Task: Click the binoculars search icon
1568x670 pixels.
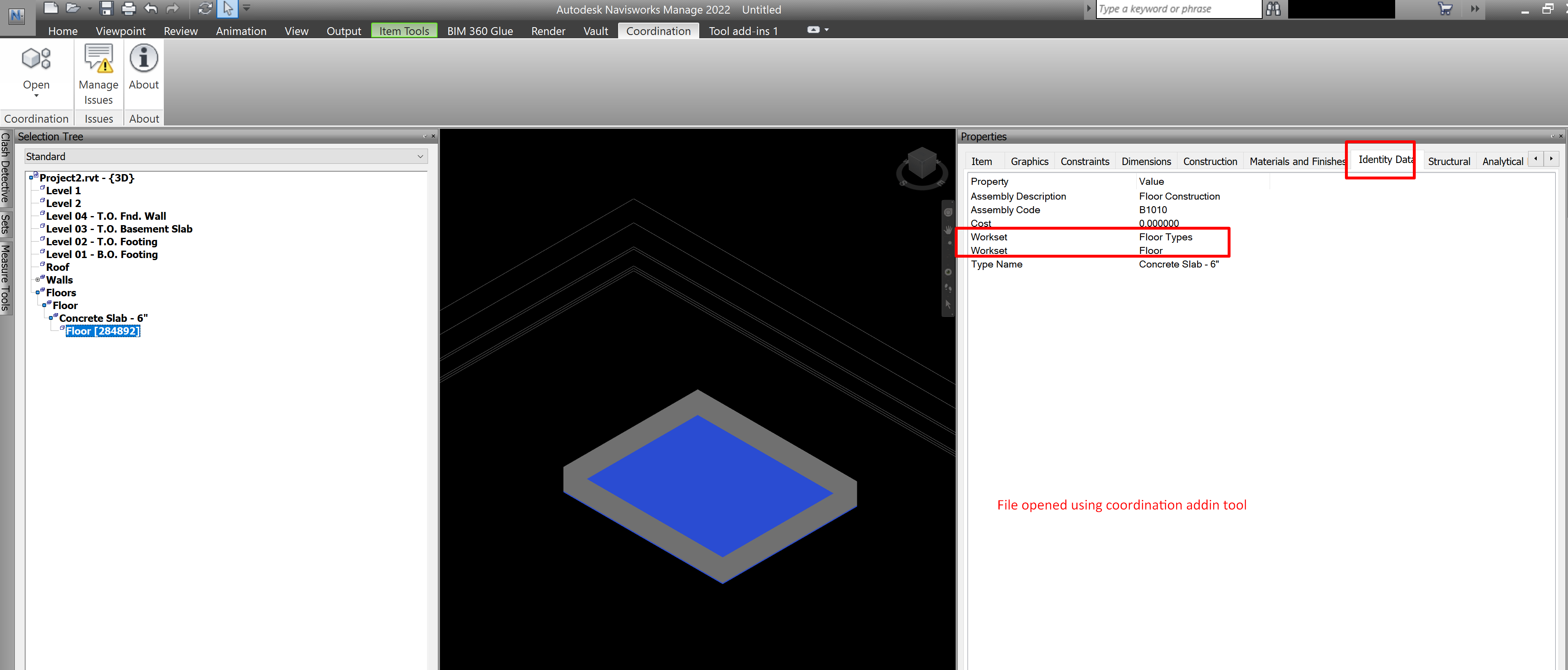Action: coord(1273,9)
